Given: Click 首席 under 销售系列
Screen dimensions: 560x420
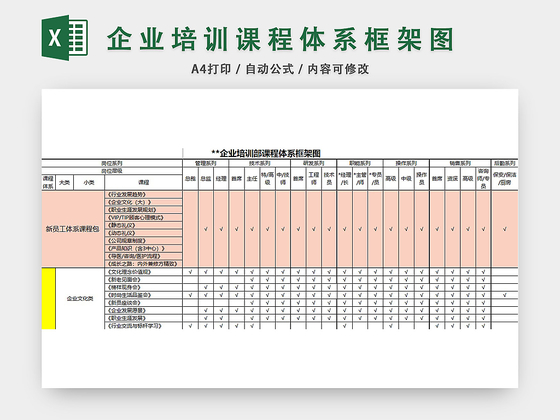Looking at the screenshot, I should 437,178.
